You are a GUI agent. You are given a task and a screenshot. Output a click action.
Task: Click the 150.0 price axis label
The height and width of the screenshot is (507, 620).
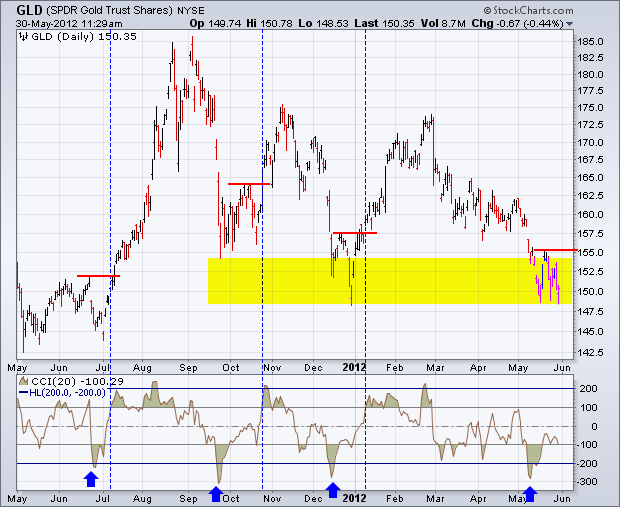click(x=590, y=291)
